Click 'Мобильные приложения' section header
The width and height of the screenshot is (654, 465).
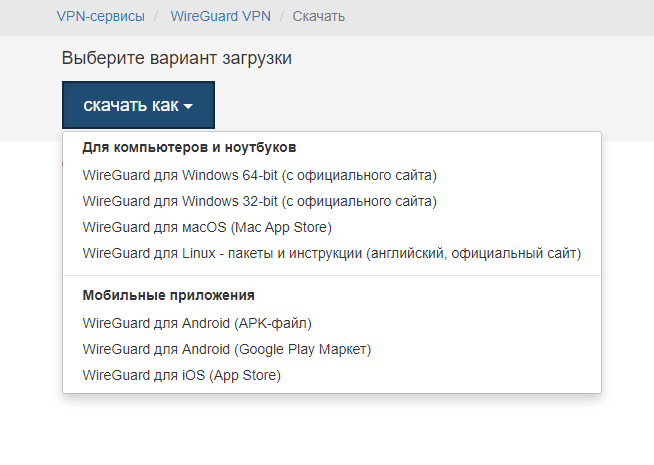click(169, 295)
